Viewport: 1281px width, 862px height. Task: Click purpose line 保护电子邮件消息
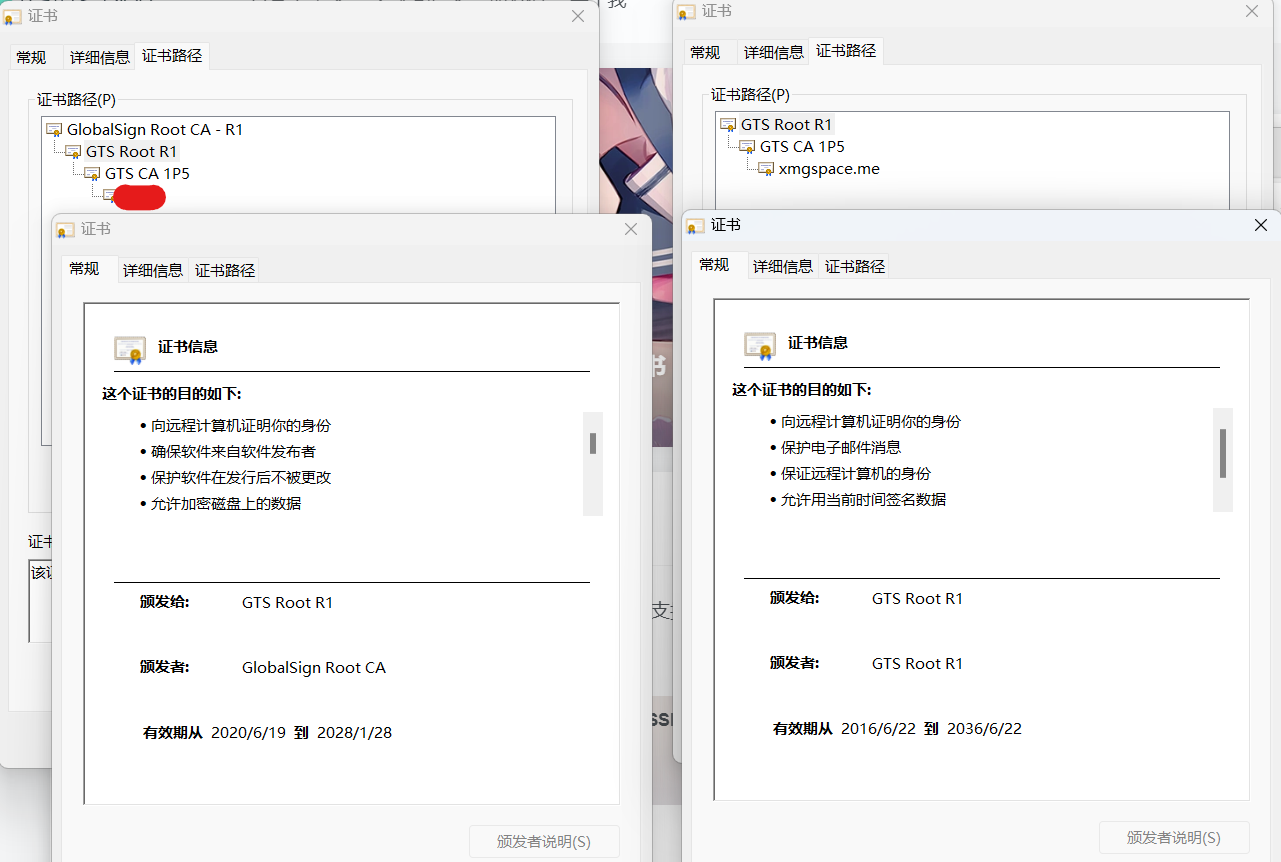click(x=841, y=448)
